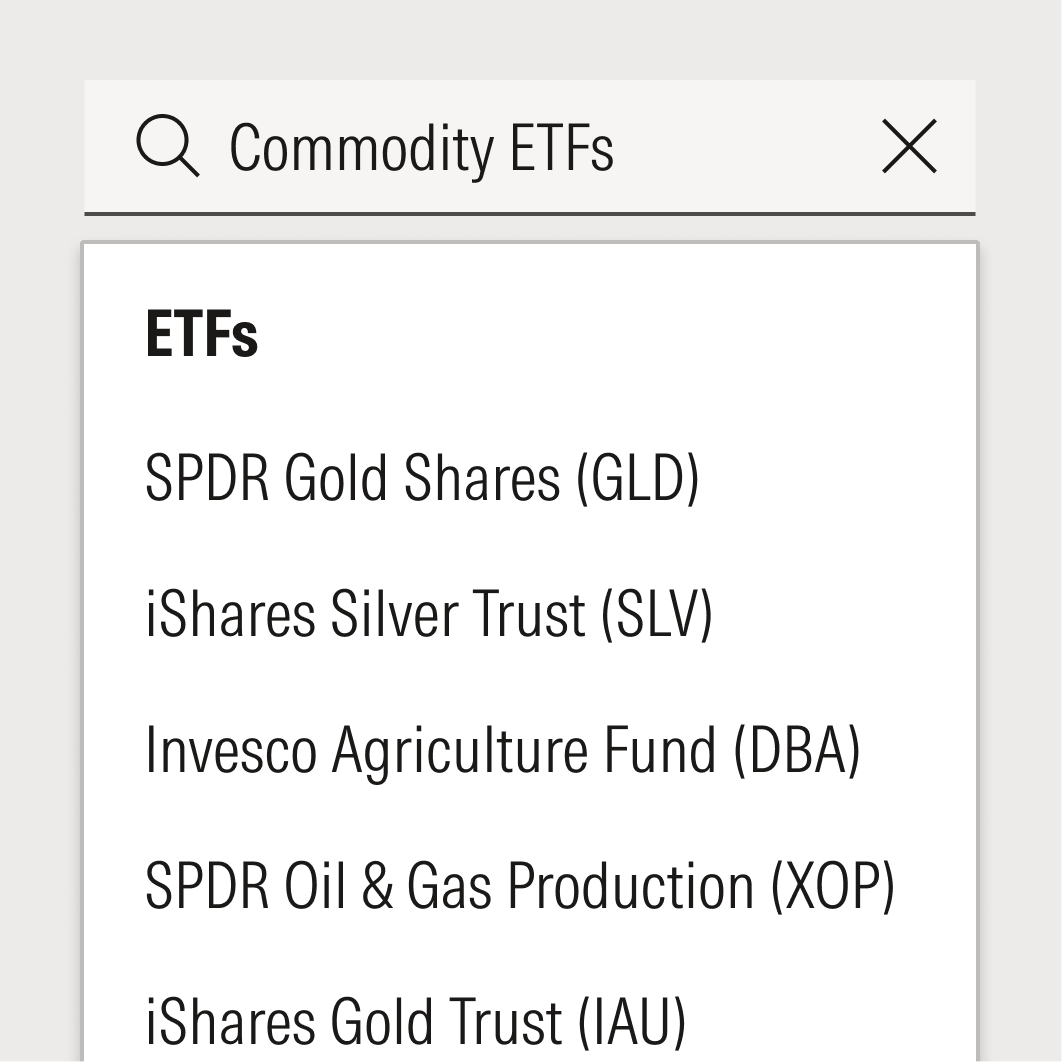Click the DBA ticker in suggestions

[x=797, y=750]
